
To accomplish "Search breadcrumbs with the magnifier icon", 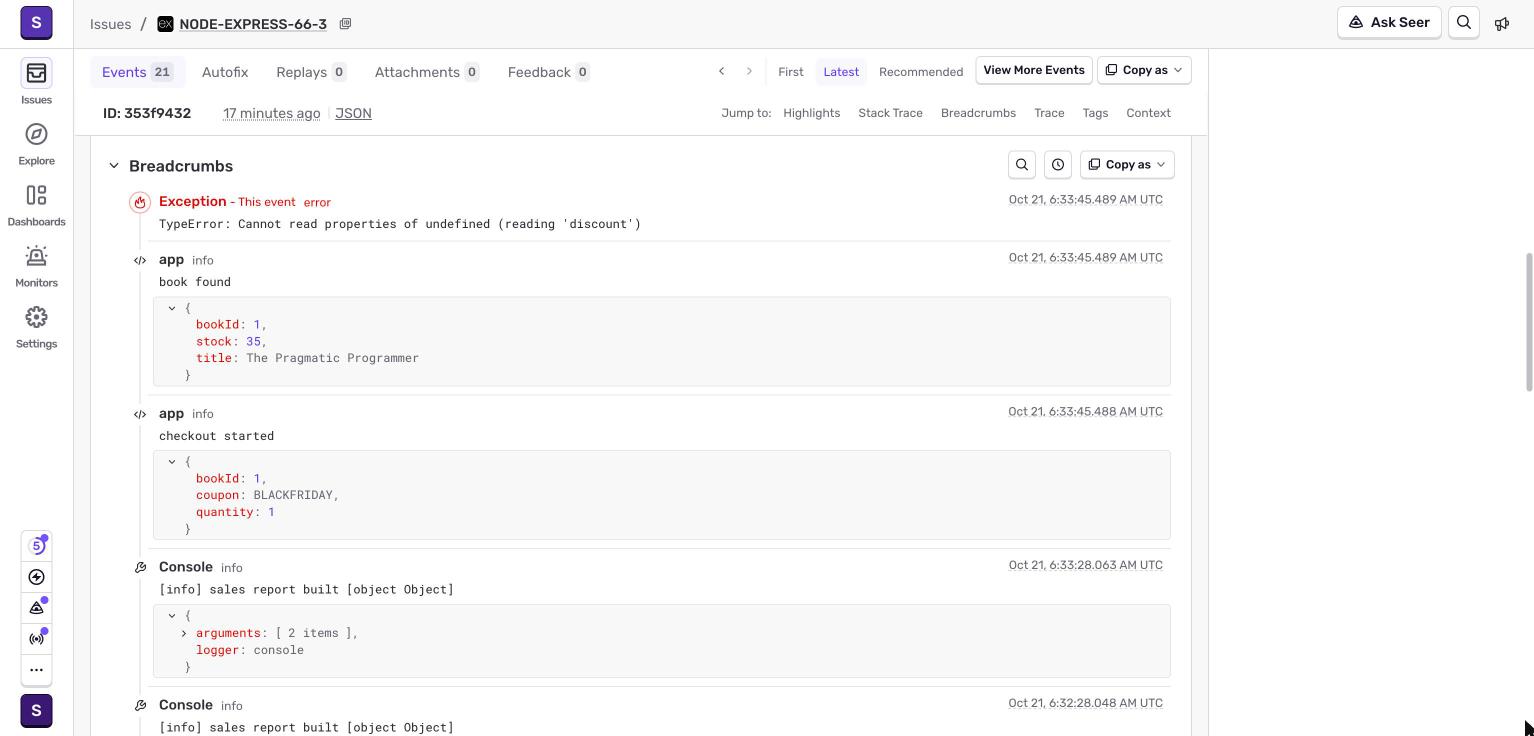I will click(1022, 164).
